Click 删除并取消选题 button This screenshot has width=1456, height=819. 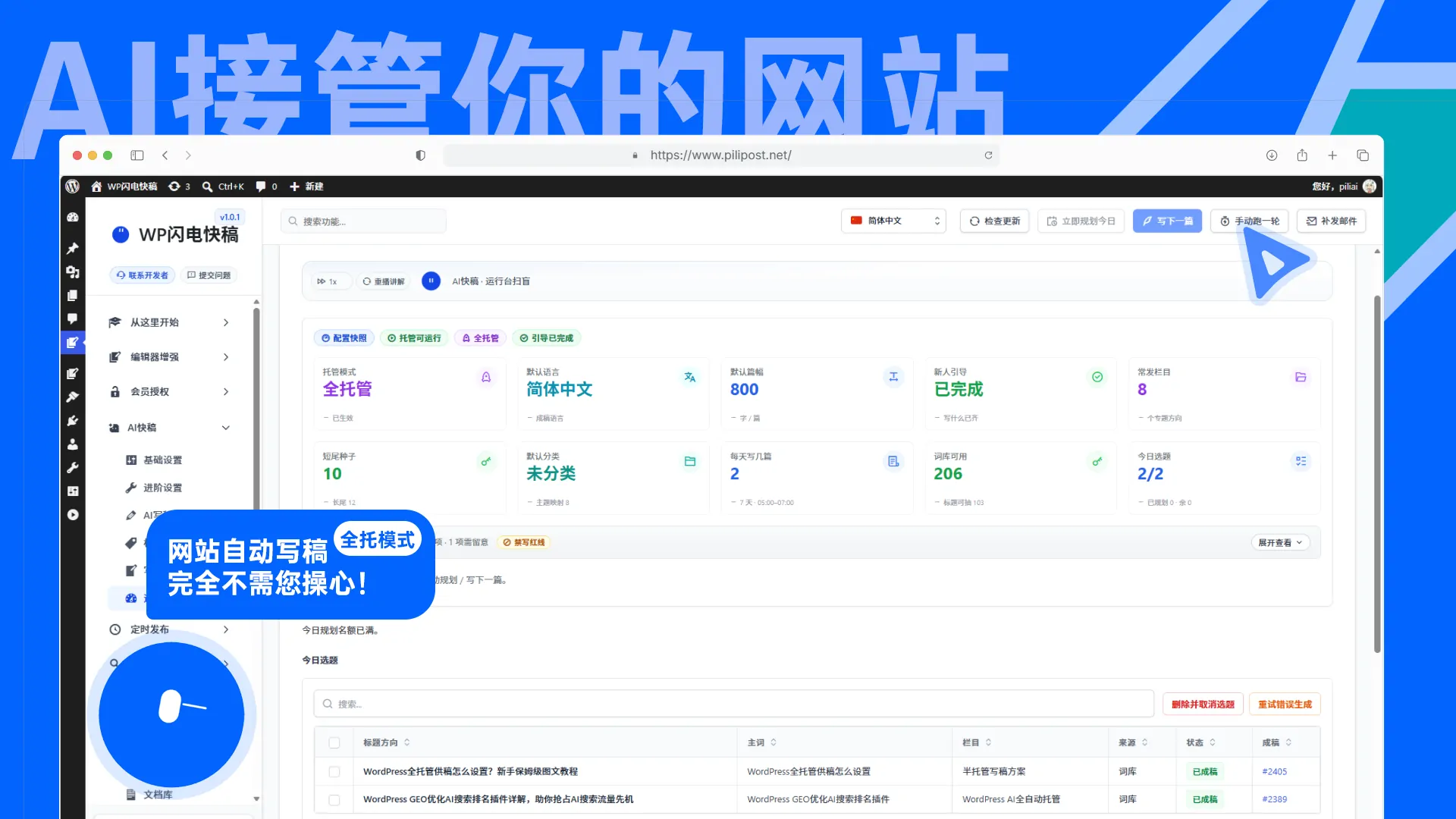point(1203,704)
